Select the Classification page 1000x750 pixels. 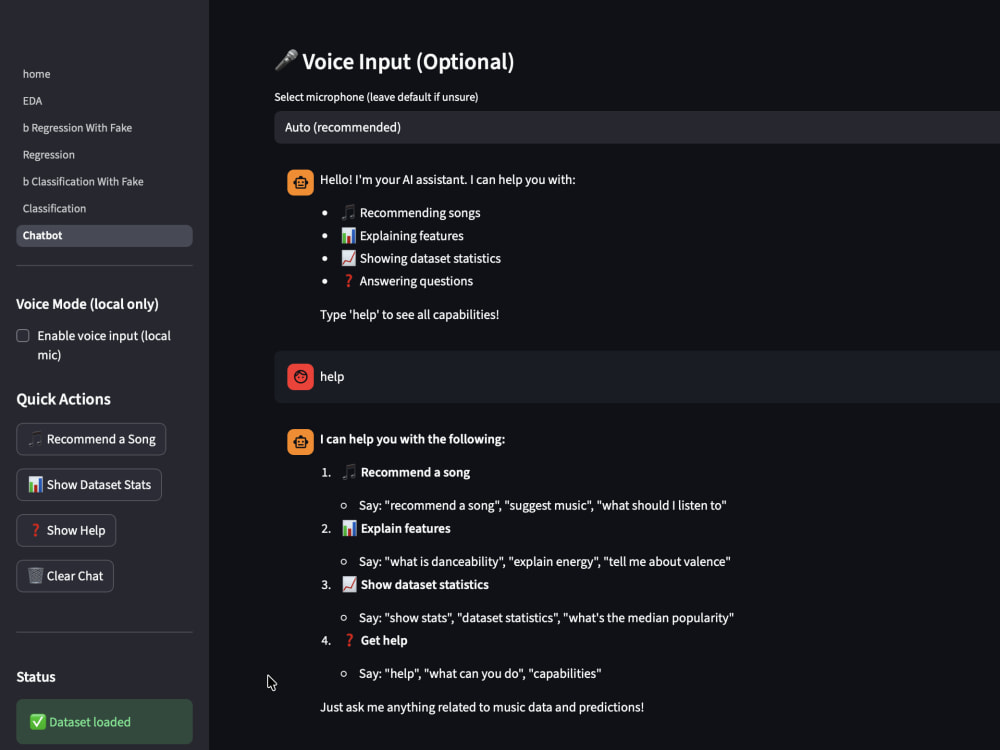[x=54, y=209]
